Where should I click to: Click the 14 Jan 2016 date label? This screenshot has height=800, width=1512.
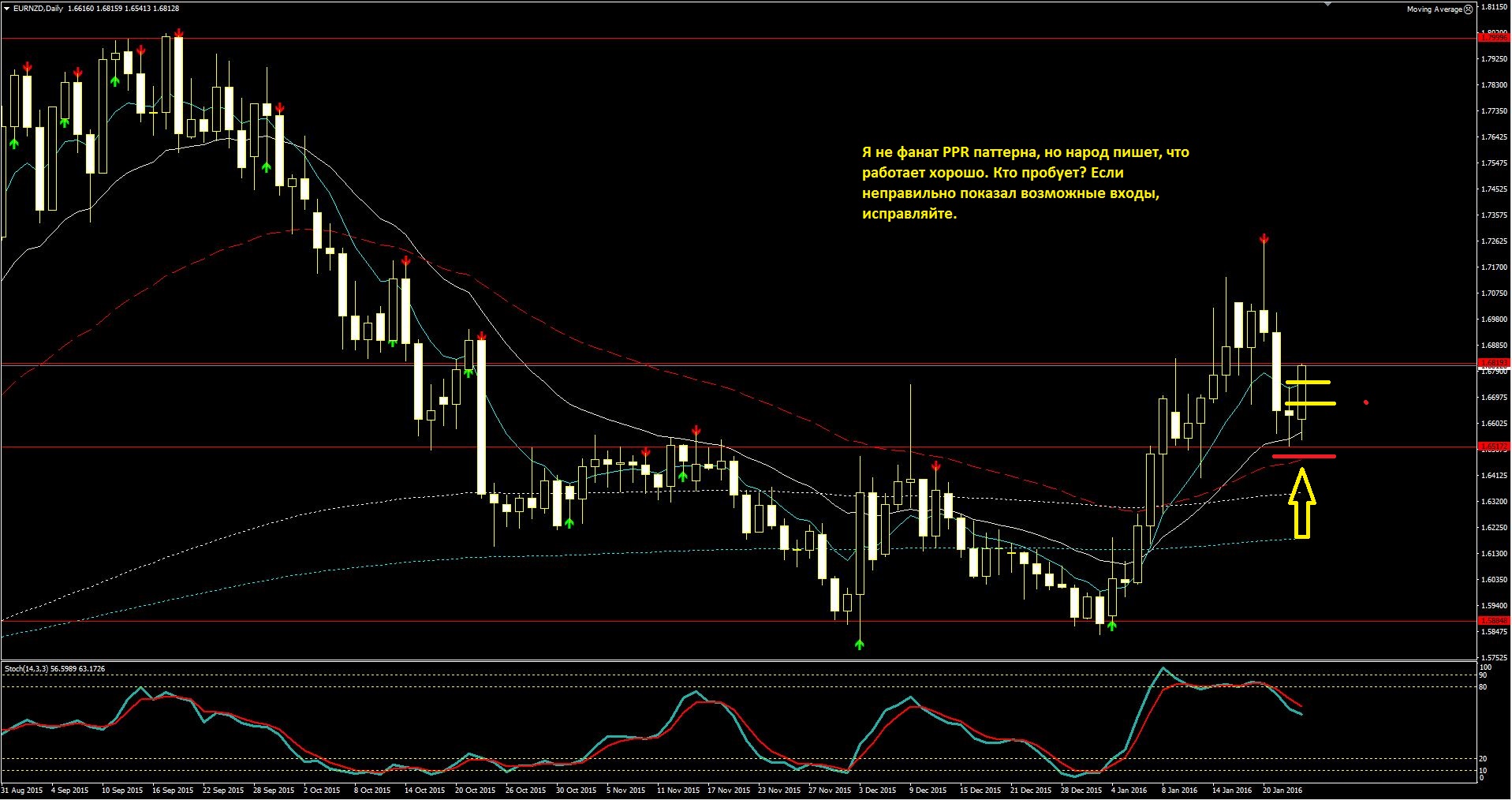[1232, 791]
